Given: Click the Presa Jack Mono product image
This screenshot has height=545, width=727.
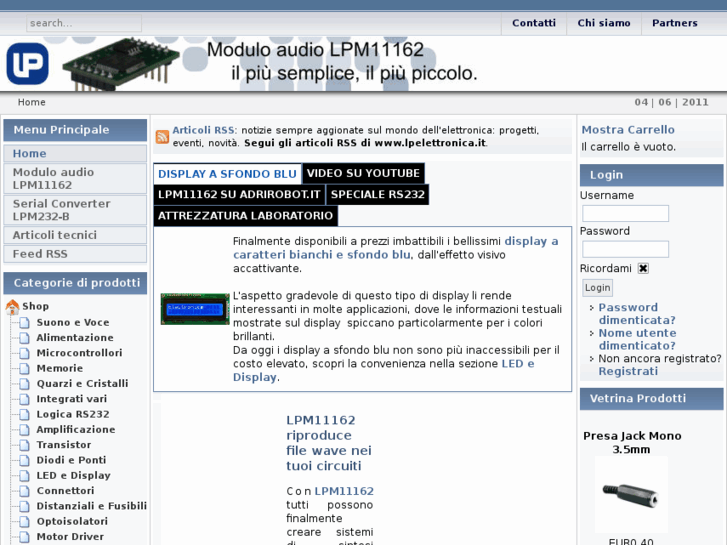Looking at the screenshot, I should click(631, 494).
